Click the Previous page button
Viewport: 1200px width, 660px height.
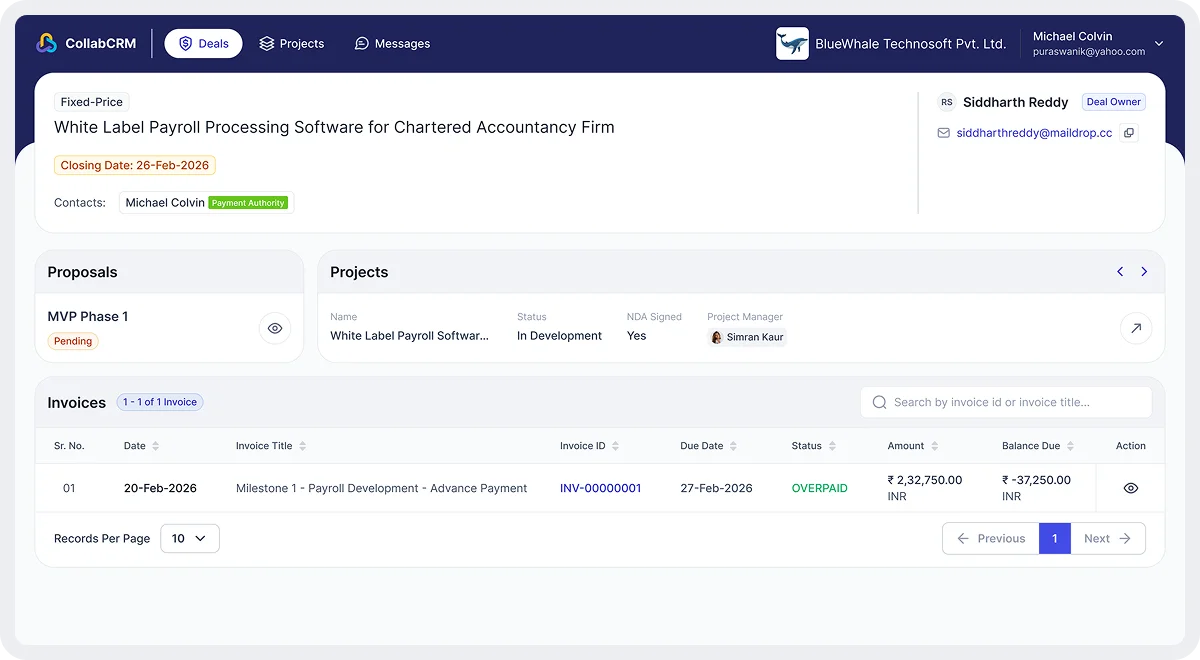pos(991,538)
